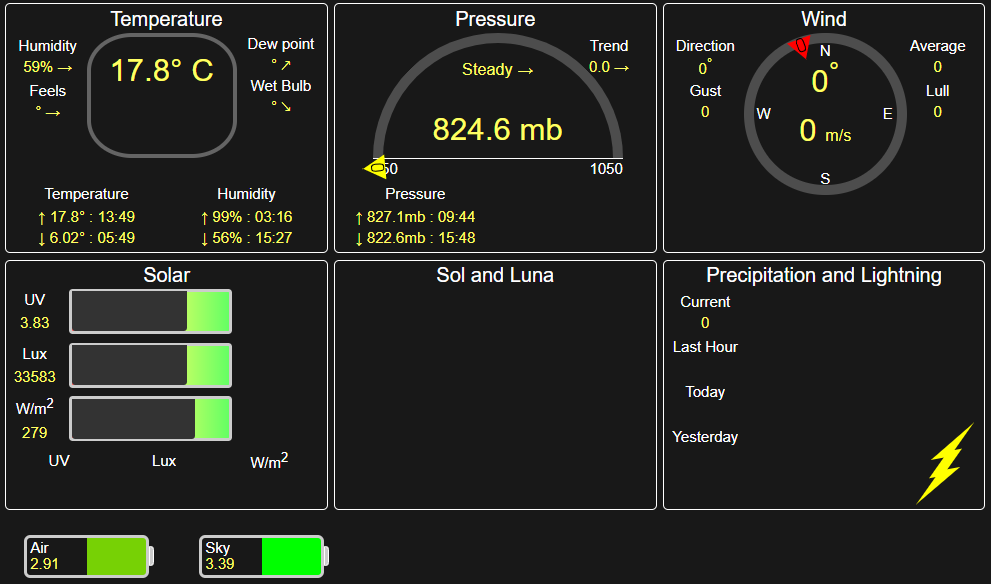The height and width of the screenshot is (584, 991).
Task: Click the Air battery indicator
Action: 88,556
